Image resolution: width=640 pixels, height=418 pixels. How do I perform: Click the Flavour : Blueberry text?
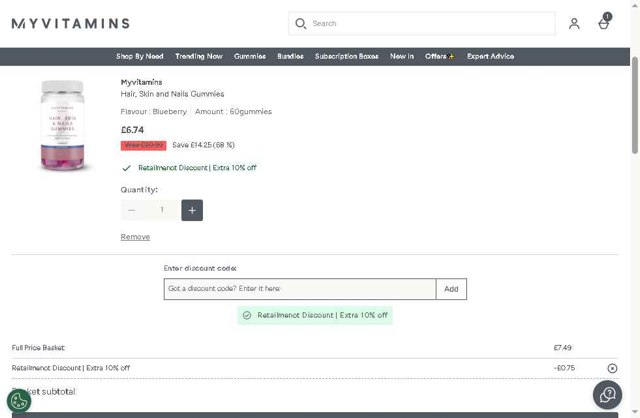(x=153, y=111)
